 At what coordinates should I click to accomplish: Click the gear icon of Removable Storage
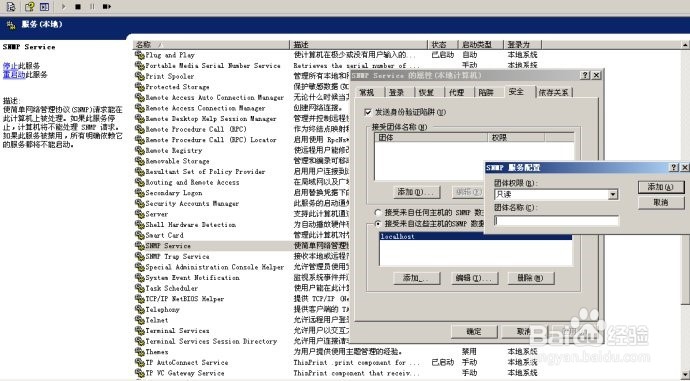click(139, 161)
